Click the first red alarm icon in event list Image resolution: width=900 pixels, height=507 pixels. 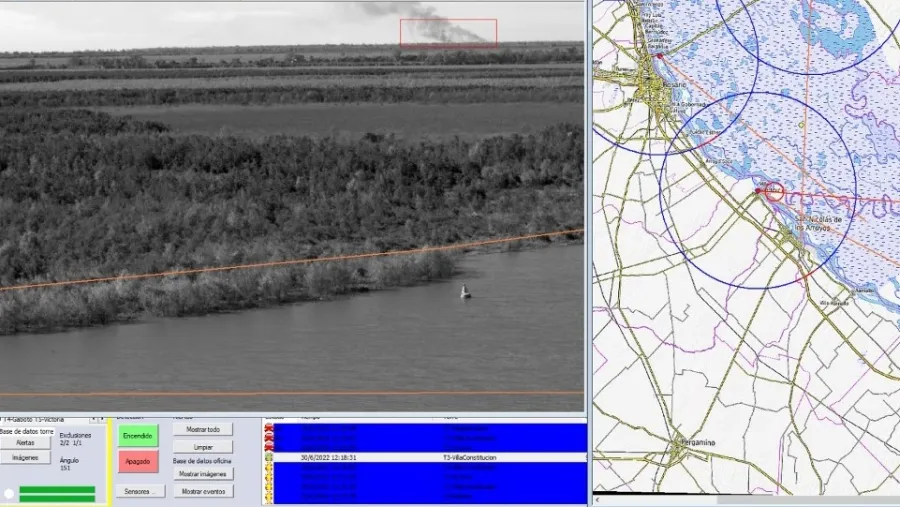coord(269,428)
